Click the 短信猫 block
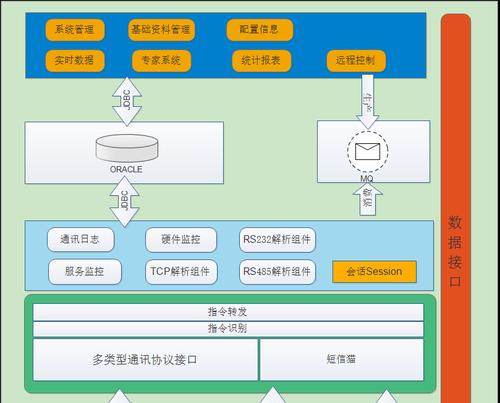The image size is (500, 403). pos(342,360)
